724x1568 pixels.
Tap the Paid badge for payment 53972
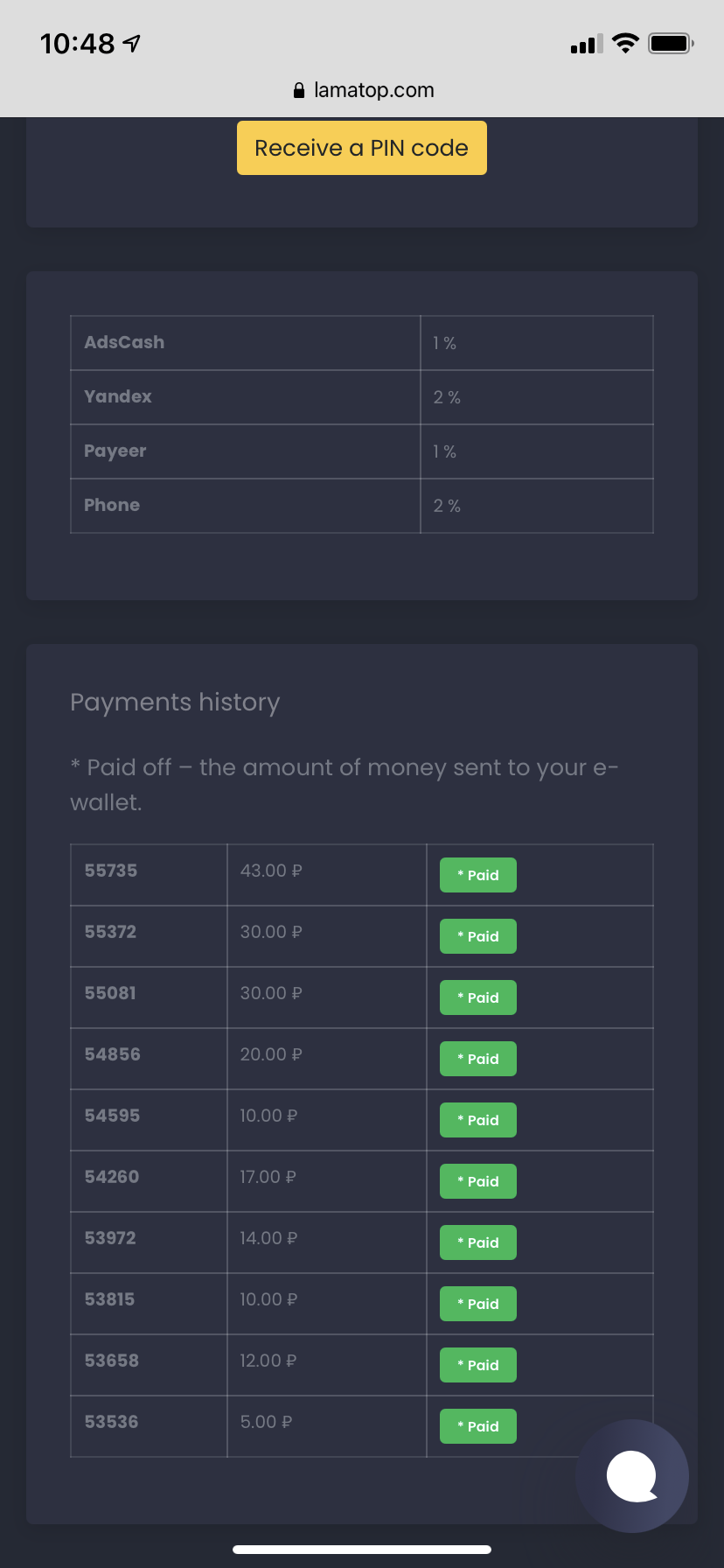(x=477, y=1242)
